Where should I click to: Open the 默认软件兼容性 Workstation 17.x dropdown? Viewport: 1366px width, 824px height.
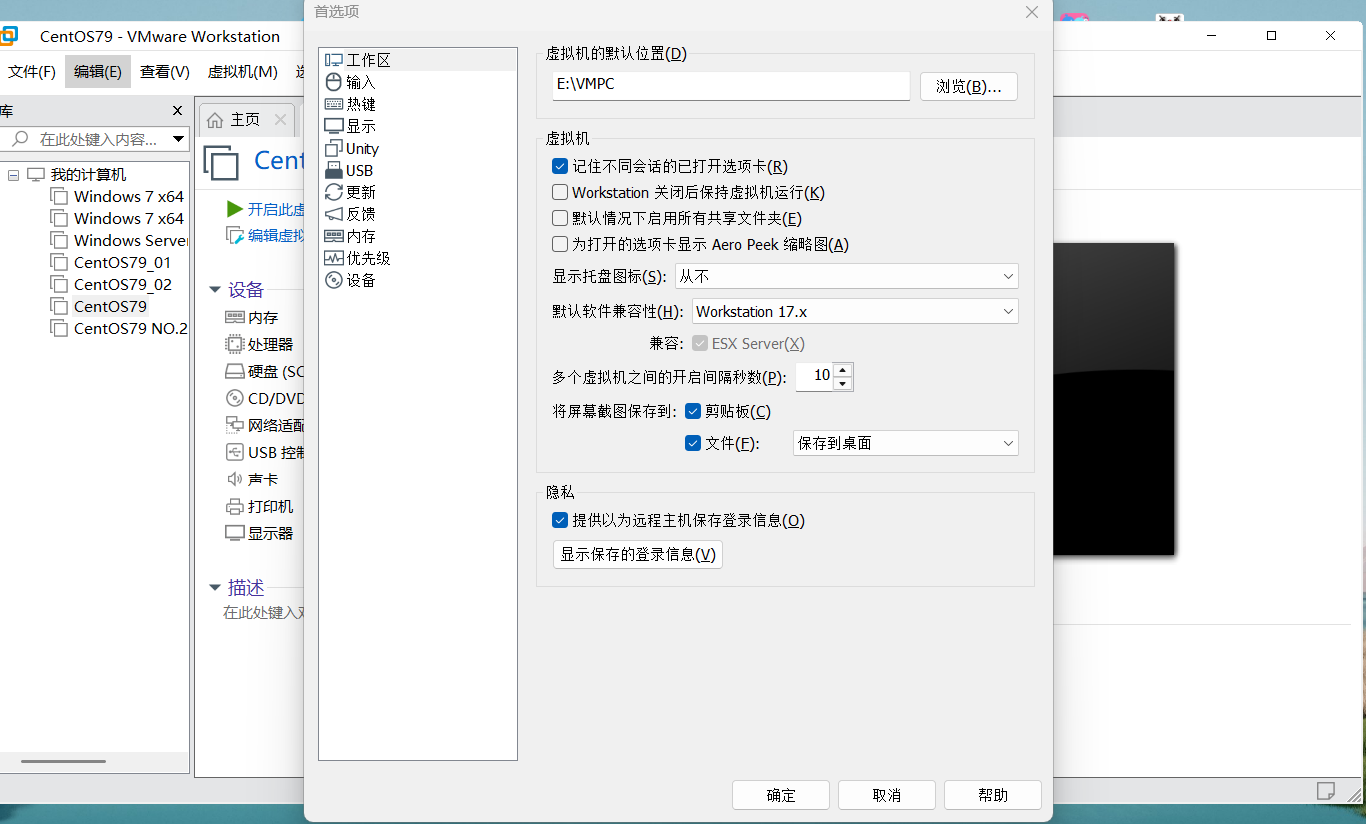[x=855, y=311]
